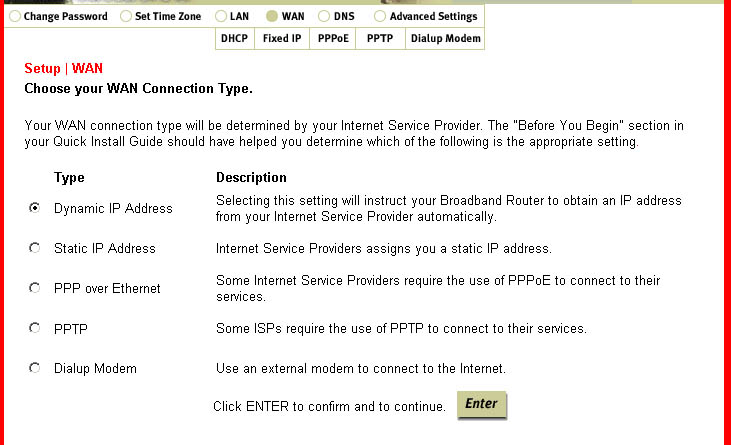Image resolution: width=731 pixels, height=445 pixels.
Task: Select the Dynamic IP Address radio button
Action: click(35, 208)
